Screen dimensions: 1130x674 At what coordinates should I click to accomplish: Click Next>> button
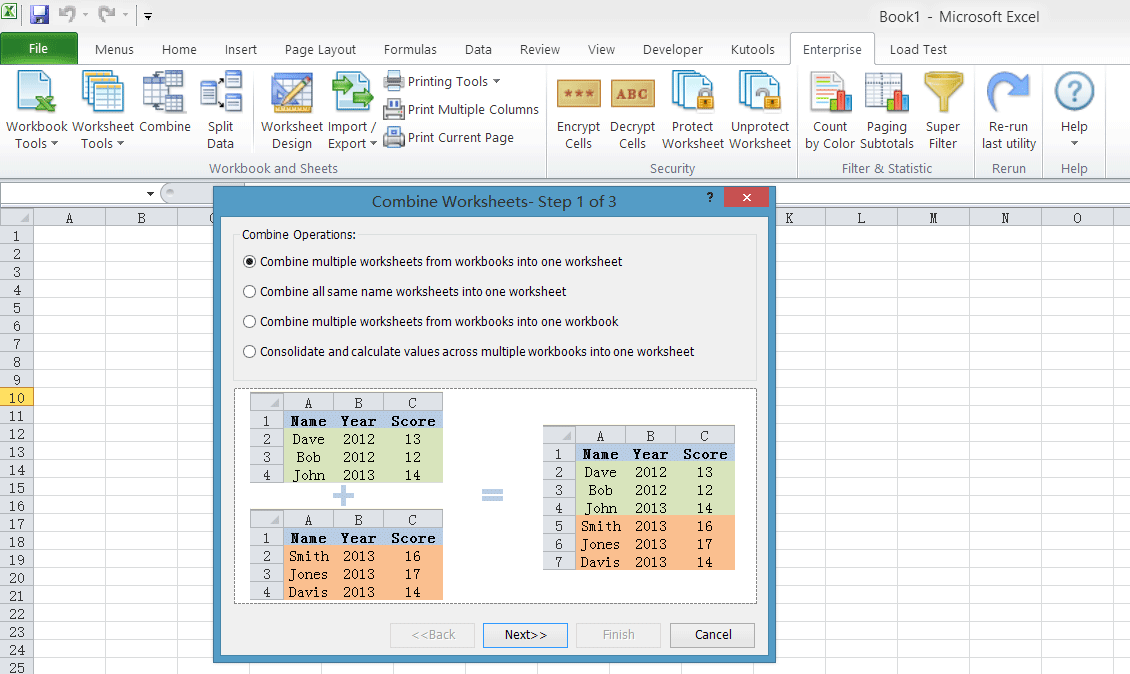(525, 635)
